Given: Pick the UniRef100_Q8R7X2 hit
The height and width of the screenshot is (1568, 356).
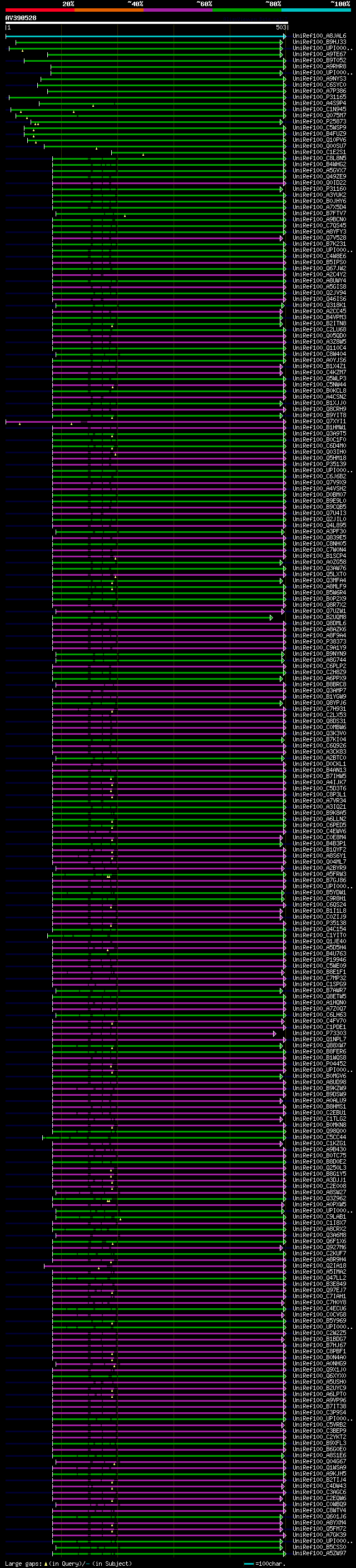Looking at the screenshot, I should (319, 605).
